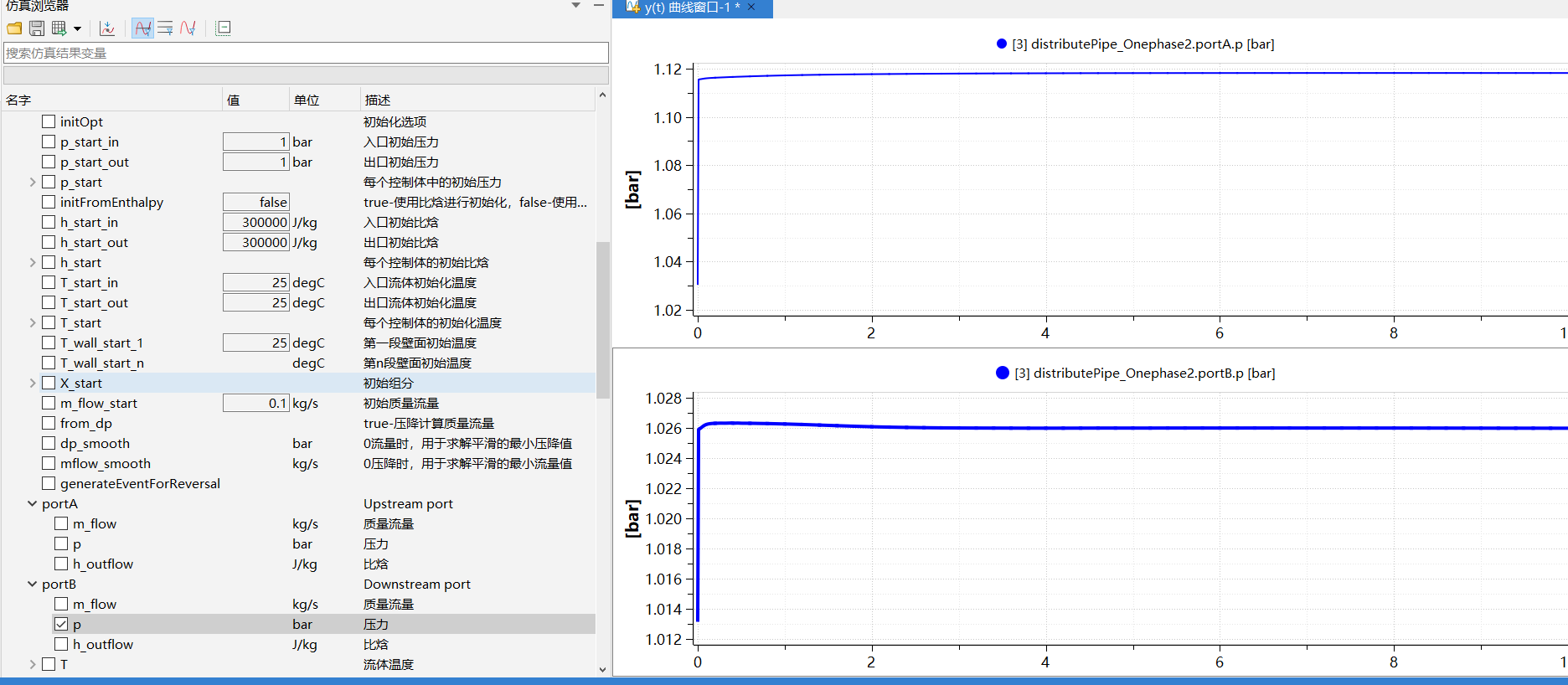Select the portA.p legend blue marker
The image size is (1568, 685).
tap(1002, 44)
